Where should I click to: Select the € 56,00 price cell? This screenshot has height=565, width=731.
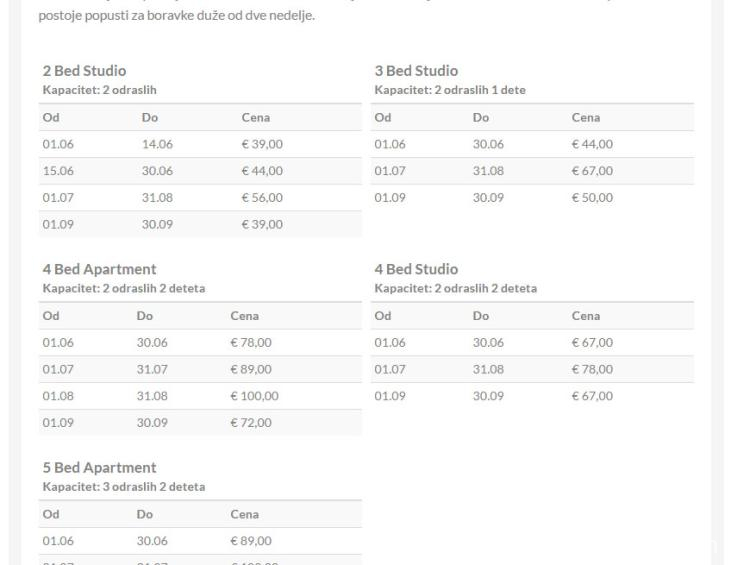coord(262,198)
